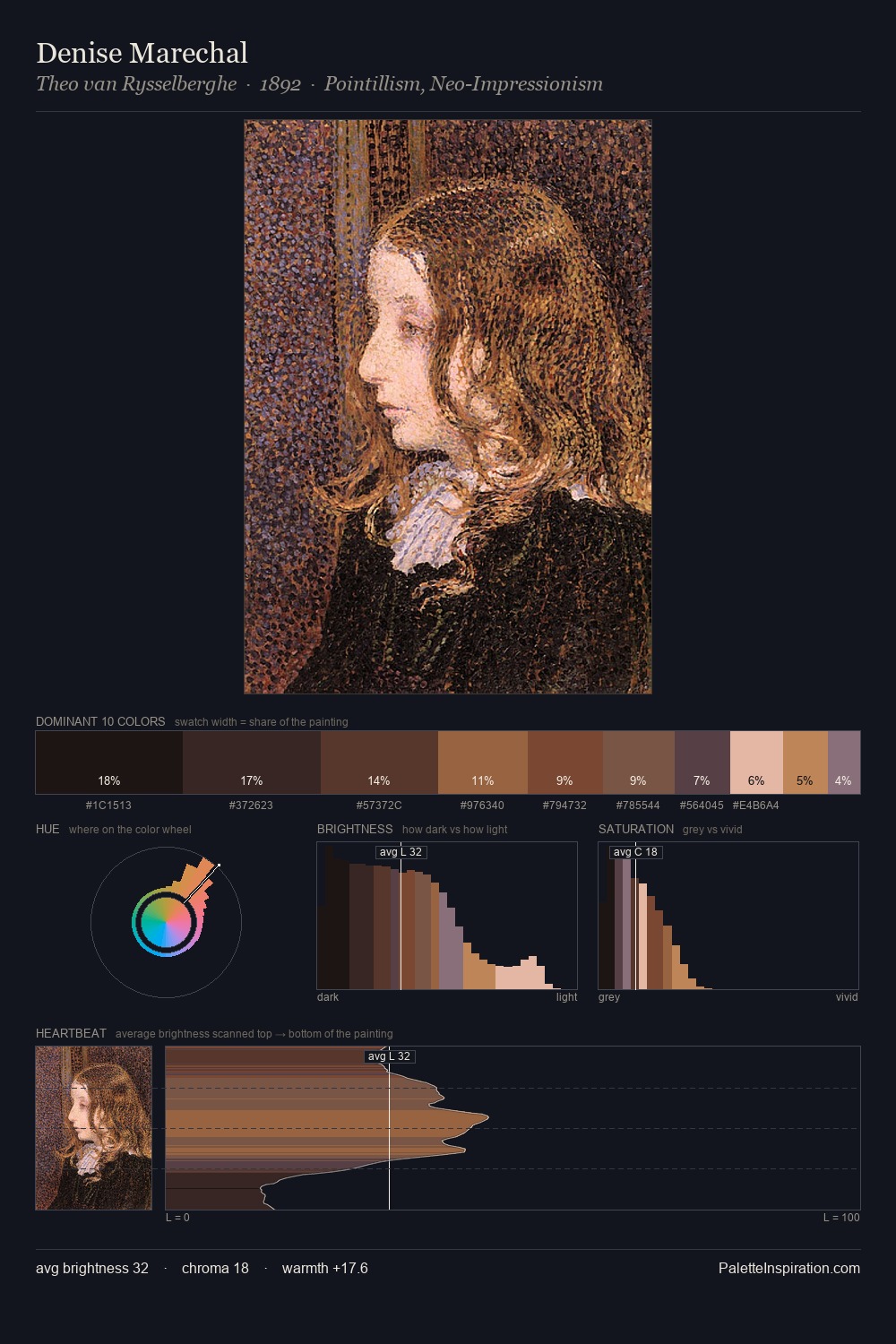Click the 'dark' axis label

328,997
